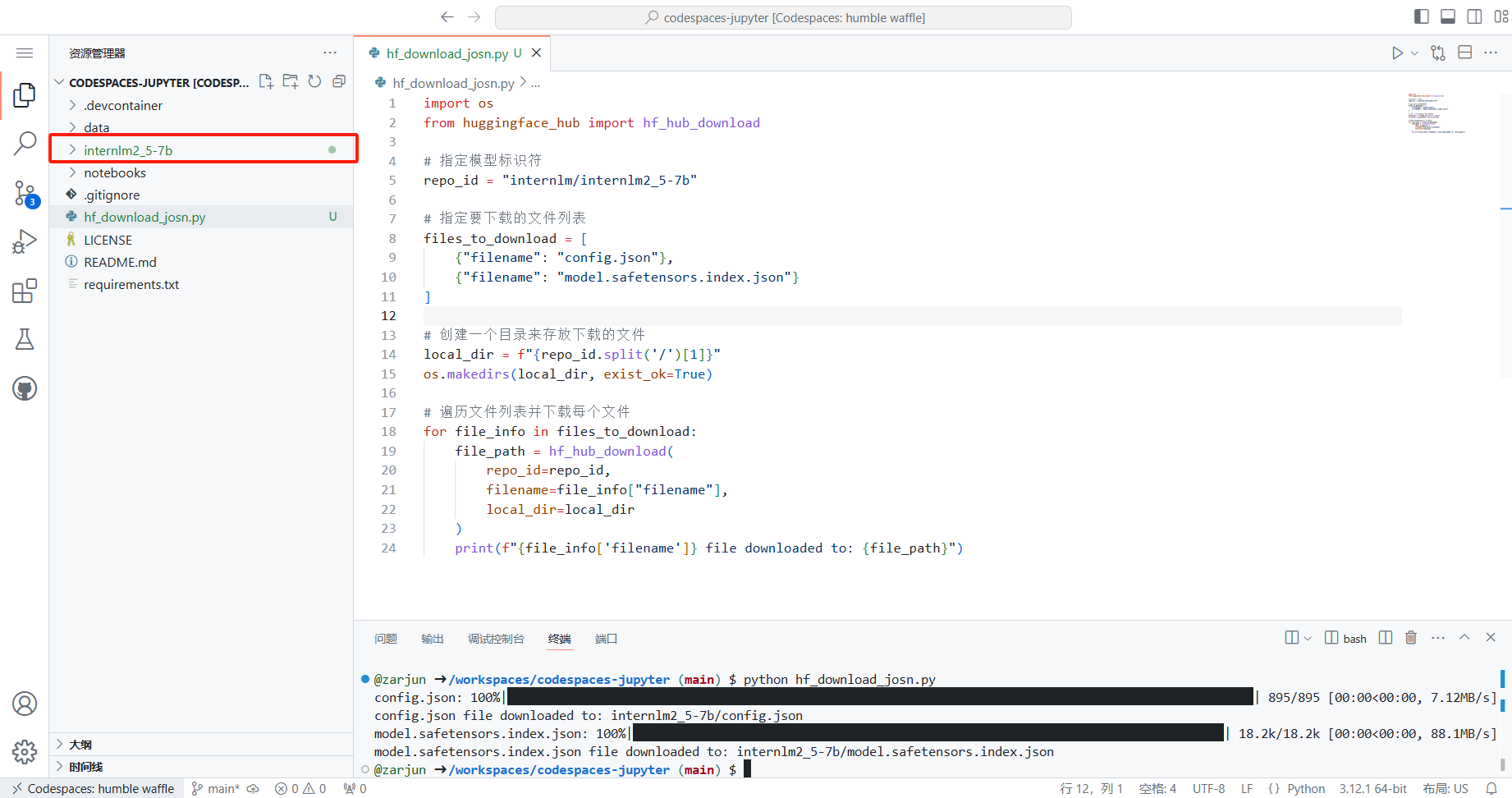Image resolution: width=1512 pixels, height=798 pixels.
Task: Select the hf_download_josn.py editor tab
Action: pyautogui.click(x=452, y=53)
